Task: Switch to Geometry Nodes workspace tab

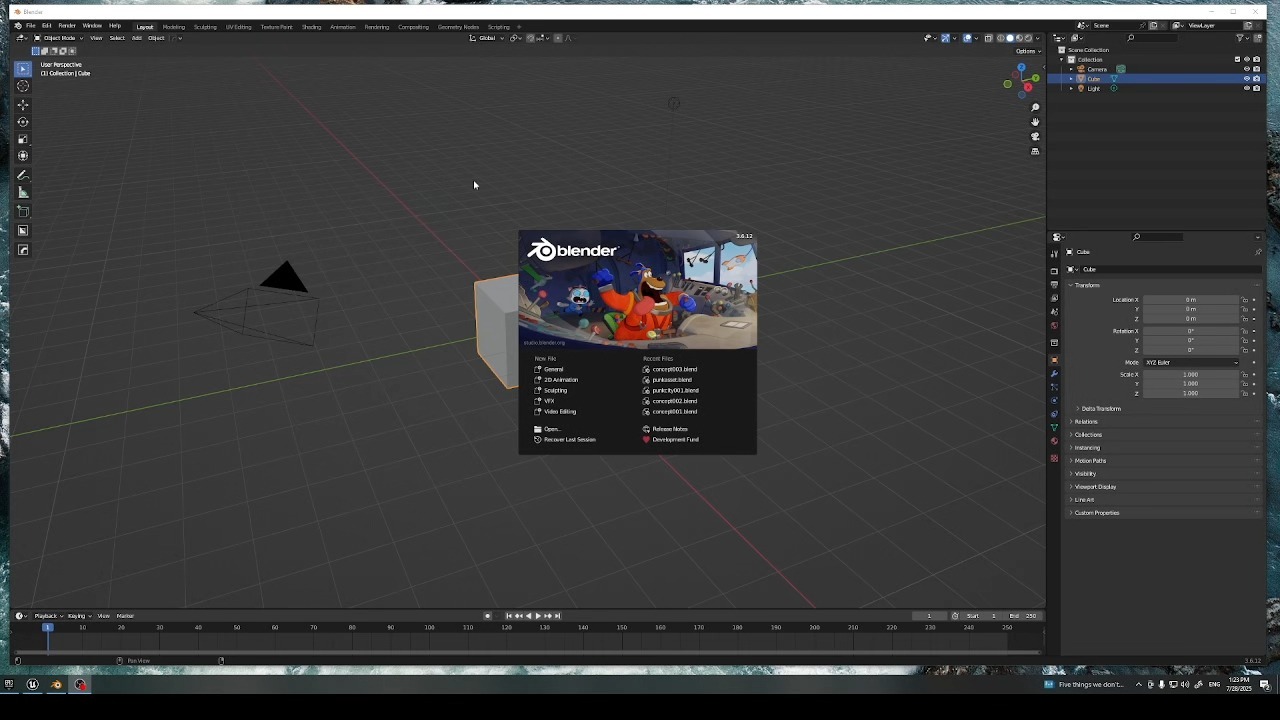Action: click(x=458, y=27)
